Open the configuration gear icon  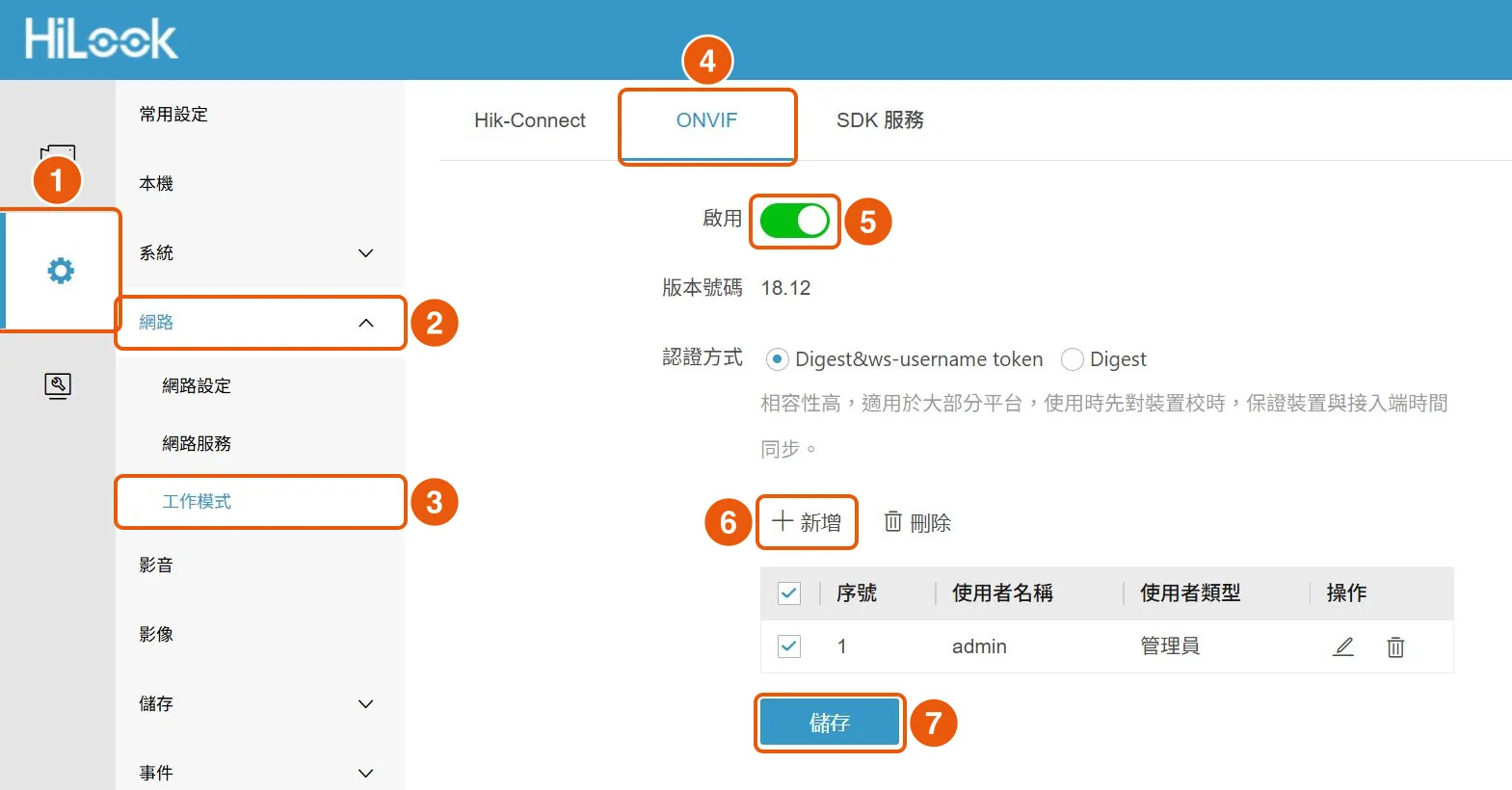pos(61,271)
